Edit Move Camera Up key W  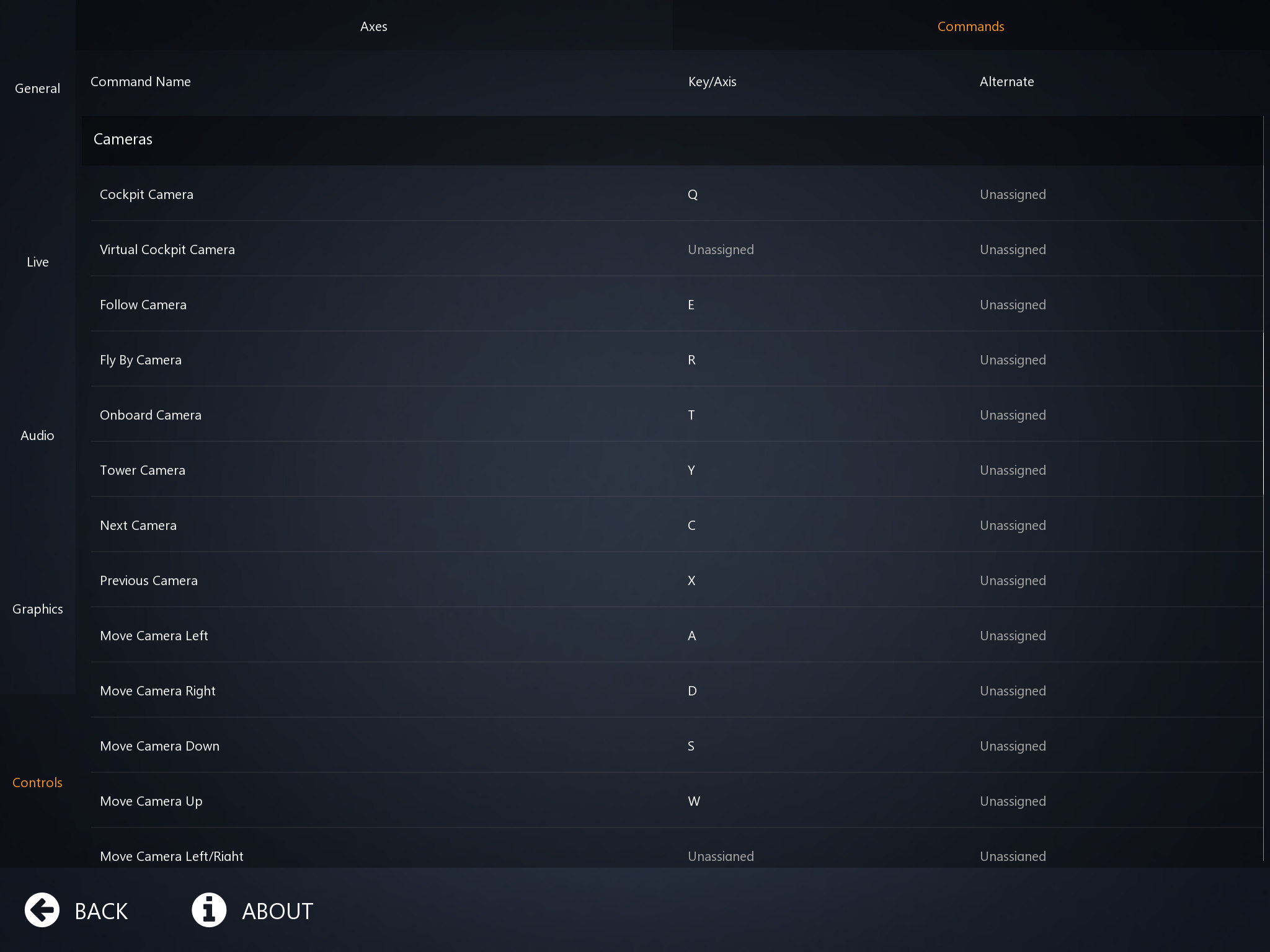693,801
